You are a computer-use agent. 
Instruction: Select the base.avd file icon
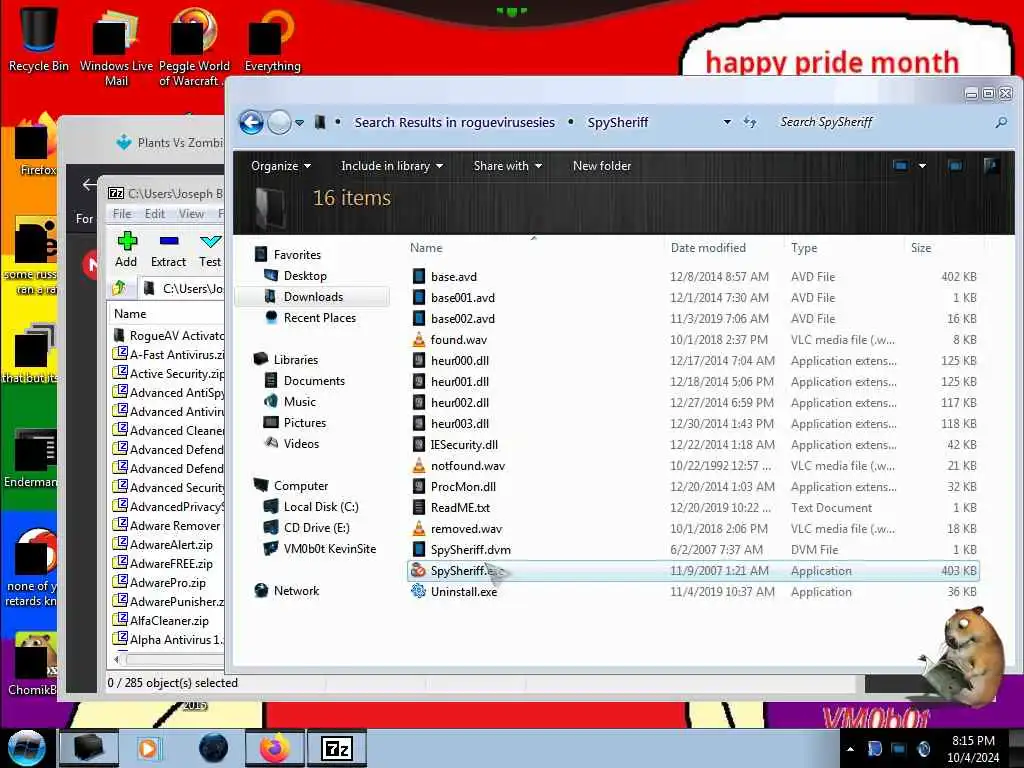point(419,276)
